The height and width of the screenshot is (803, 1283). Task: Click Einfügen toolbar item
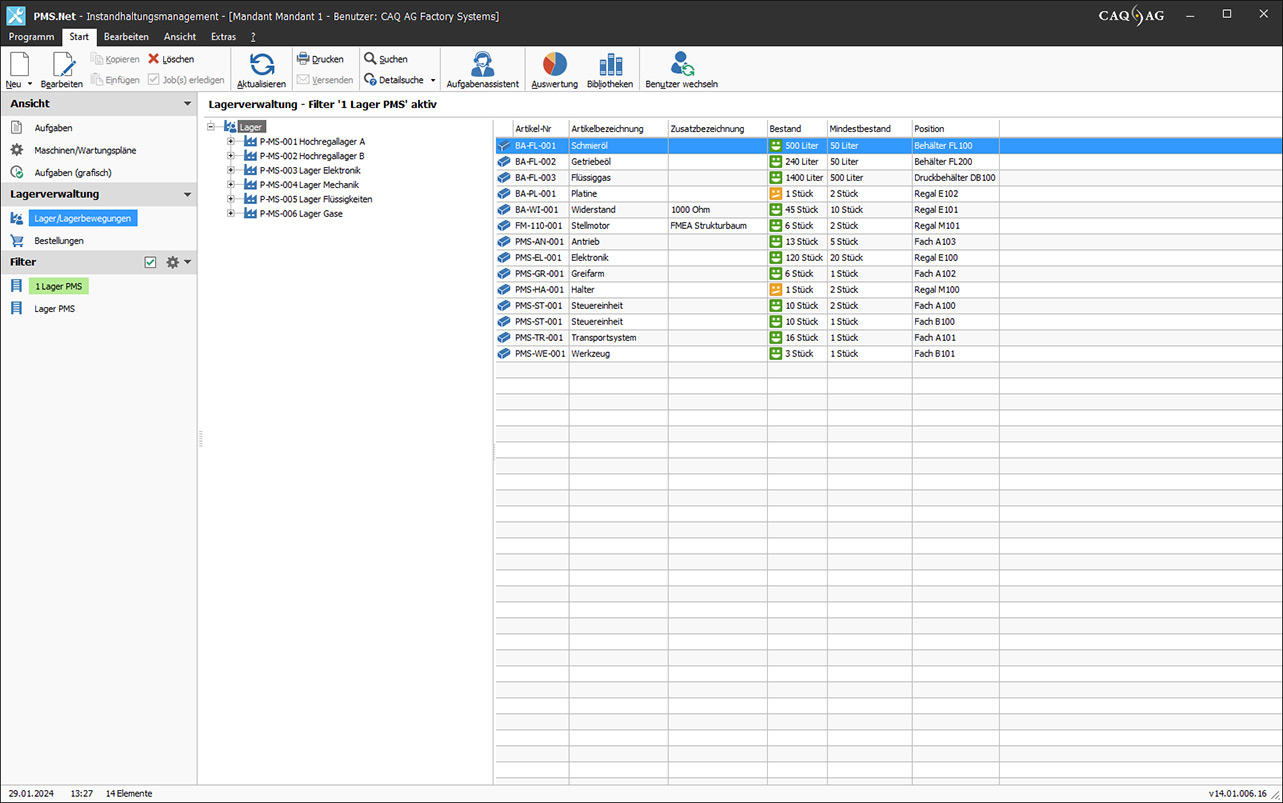click(115, 80)
